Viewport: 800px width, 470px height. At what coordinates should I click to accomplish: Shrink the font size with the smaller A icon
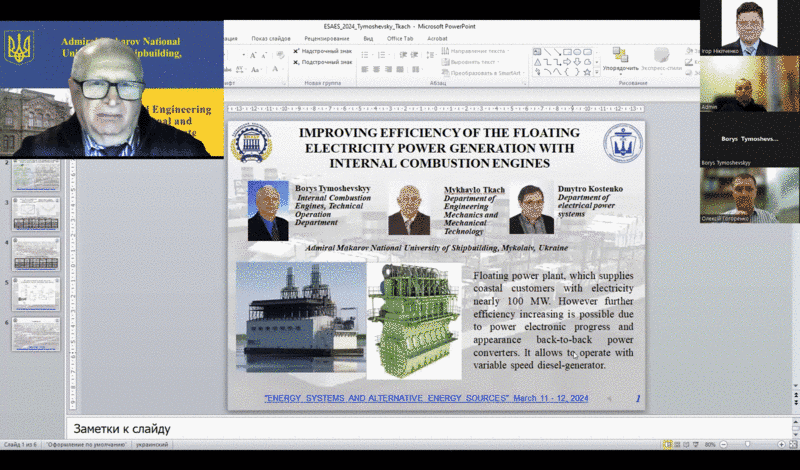pyautogui.click(x=264, y=56)
